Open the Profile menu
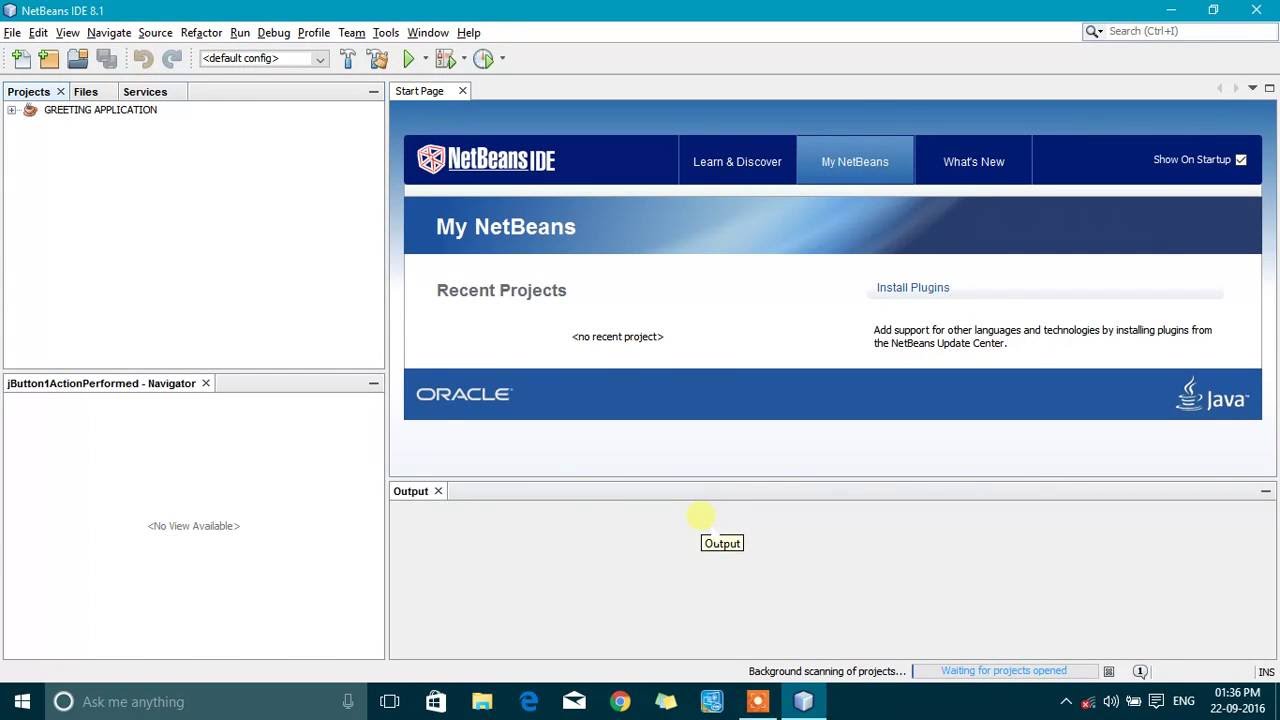Screen dimensions: 1280x720 [314, 33]
